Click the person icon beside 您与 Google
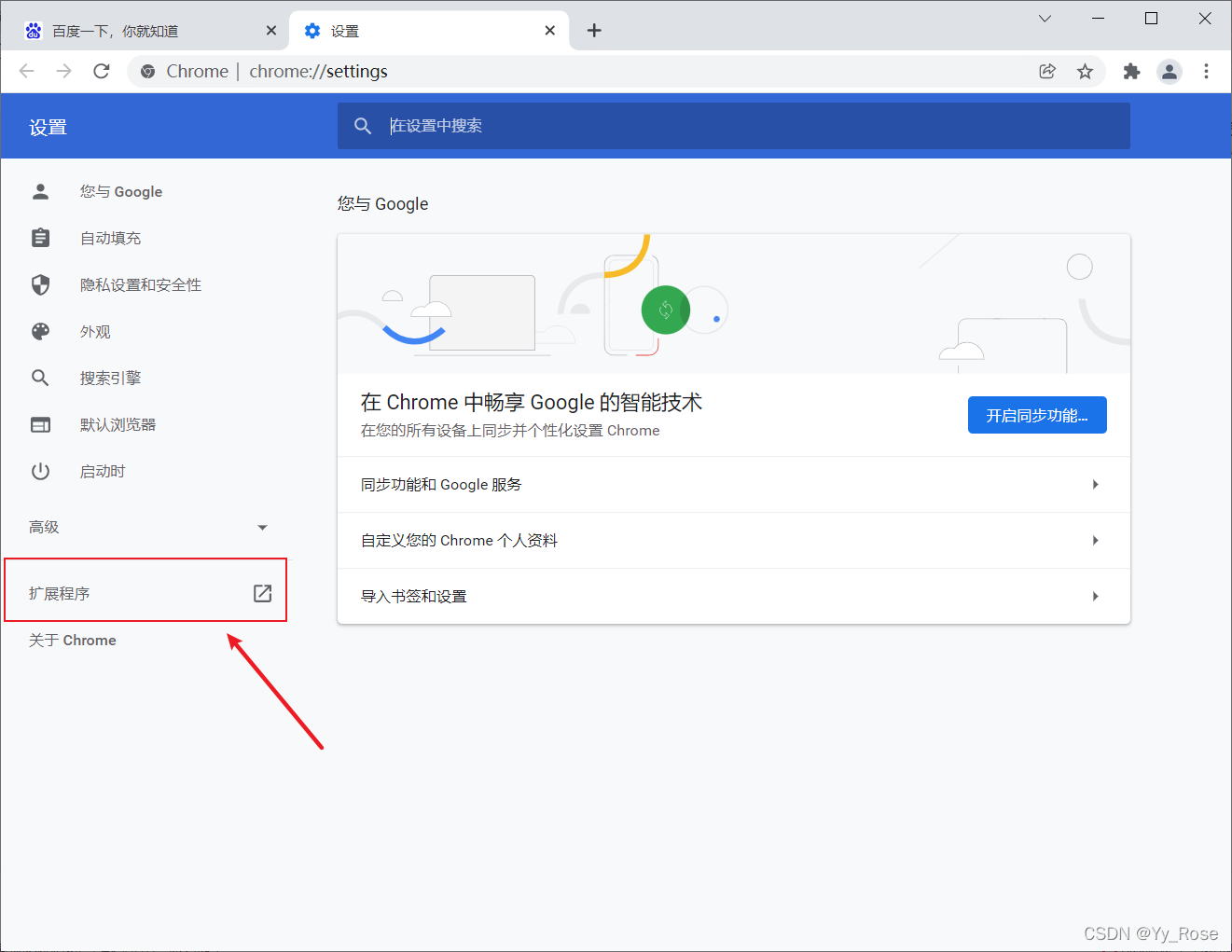 coord(40,191)
